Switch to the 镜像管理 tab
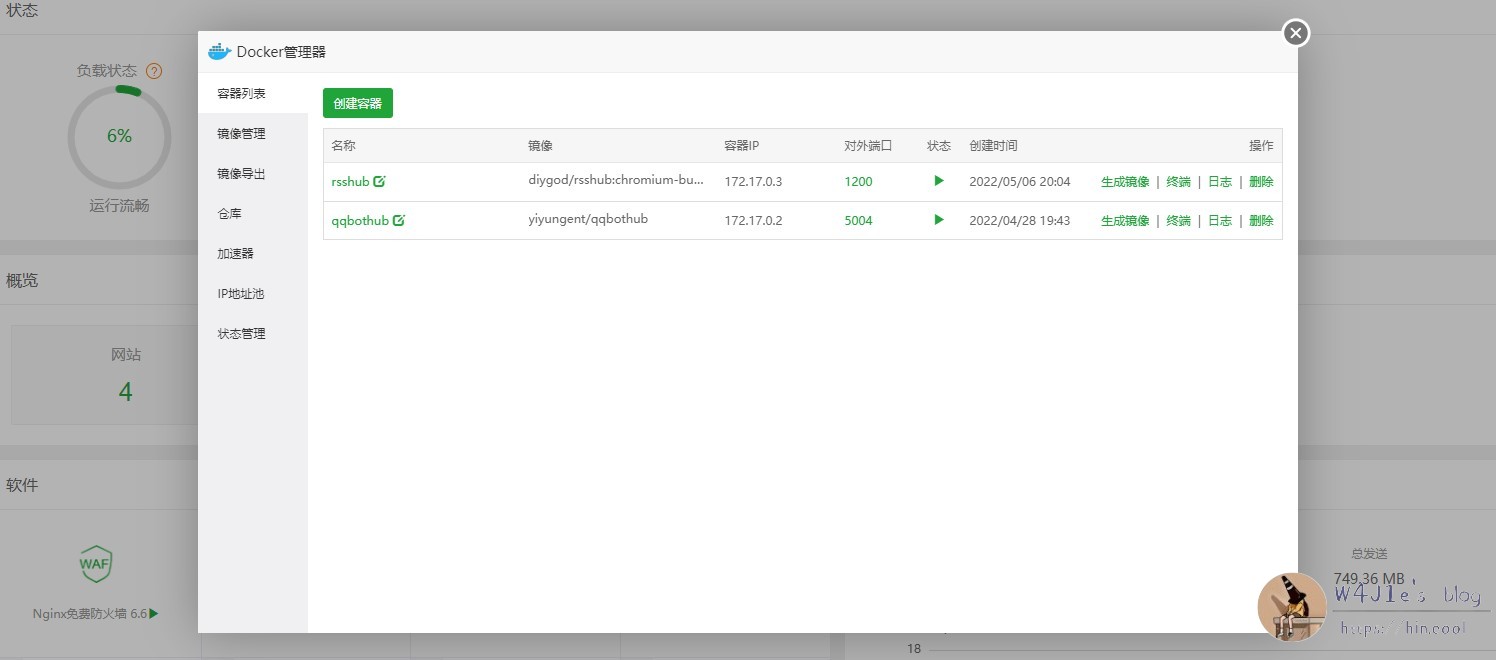 (242, 134)
